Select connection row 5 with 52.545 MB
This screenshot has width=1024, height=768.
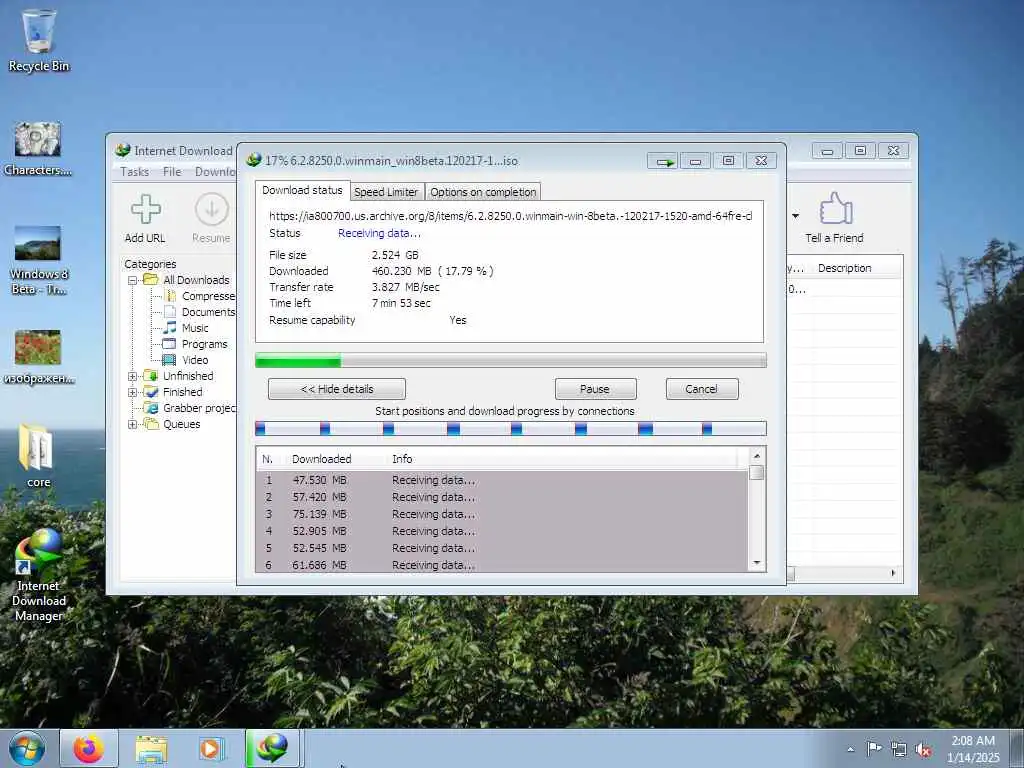502,548
